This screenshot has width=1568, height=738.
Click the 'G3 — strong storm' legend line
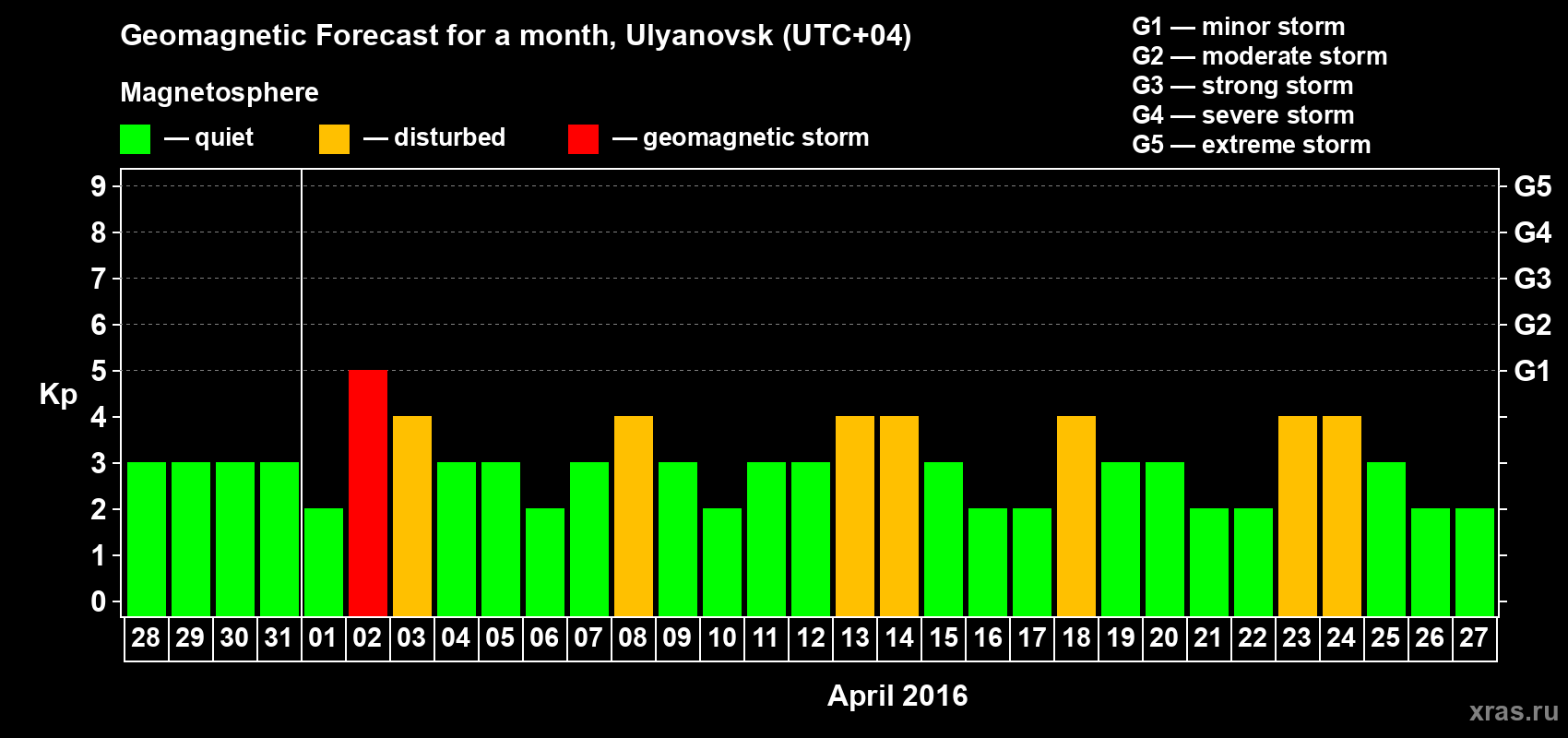tap(1242, 86)
